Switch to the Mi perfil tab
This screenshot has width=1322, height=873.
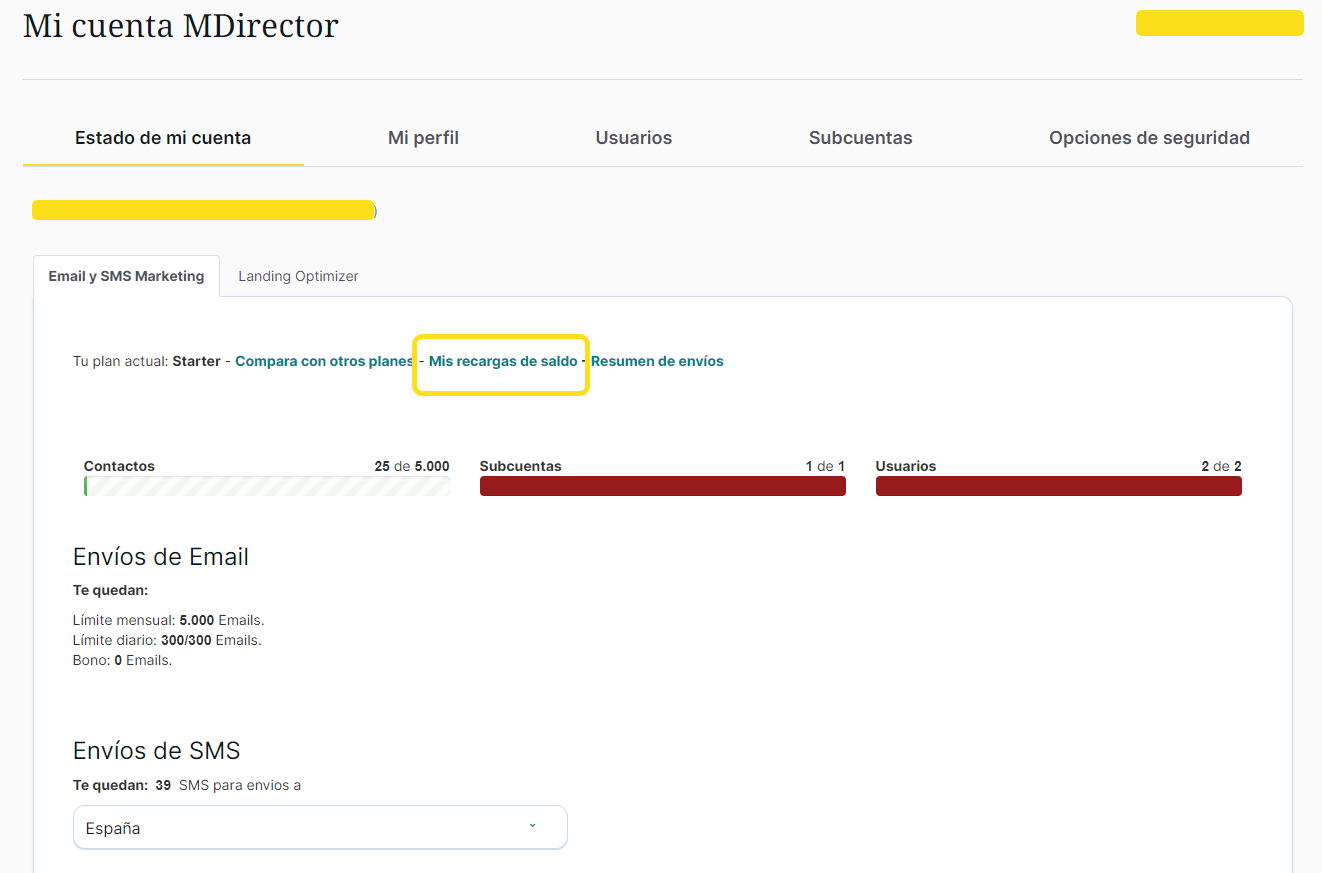[423, 138]
